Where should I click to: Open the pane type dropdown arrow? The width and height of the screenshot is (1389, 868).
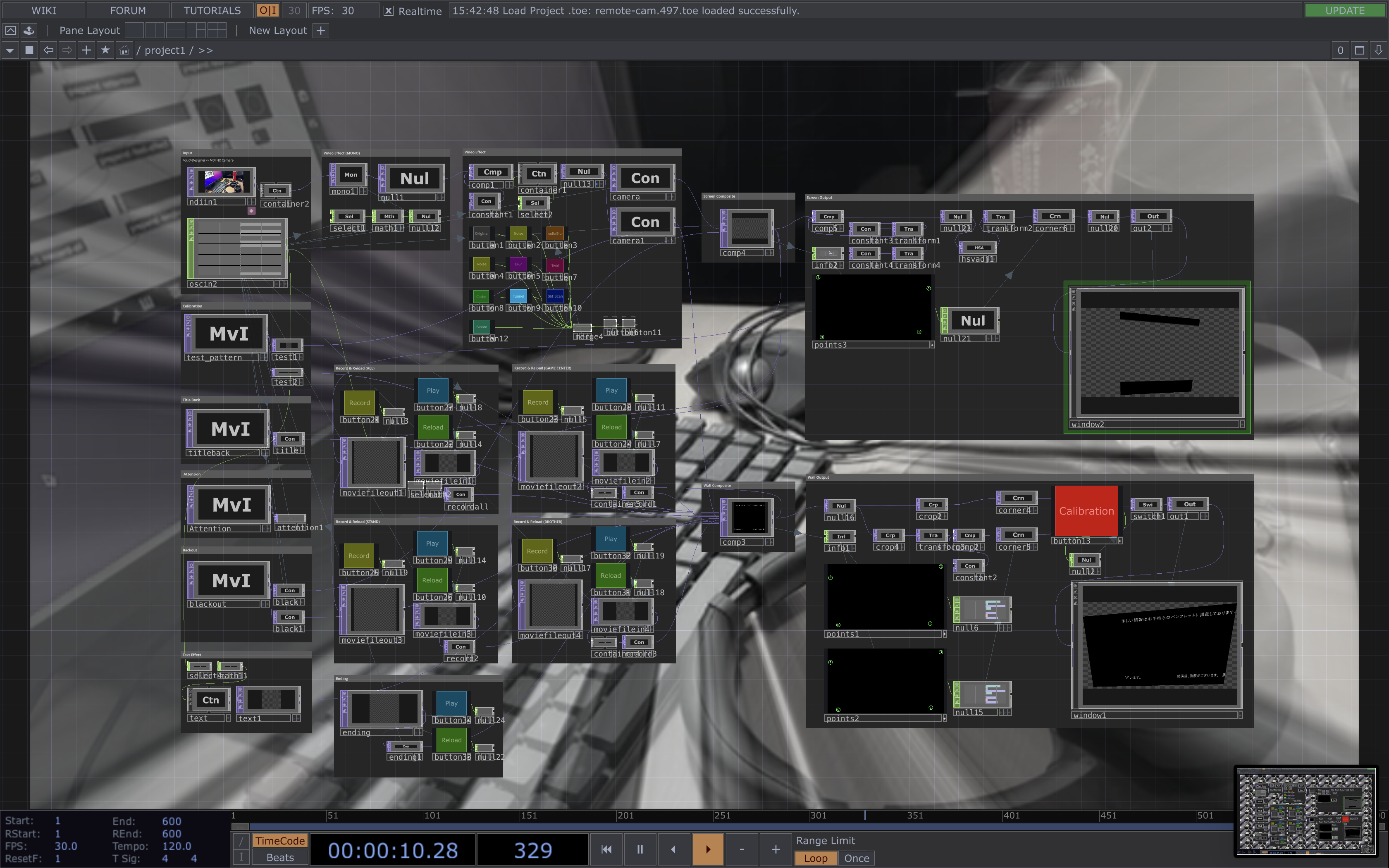click(10, 50)
